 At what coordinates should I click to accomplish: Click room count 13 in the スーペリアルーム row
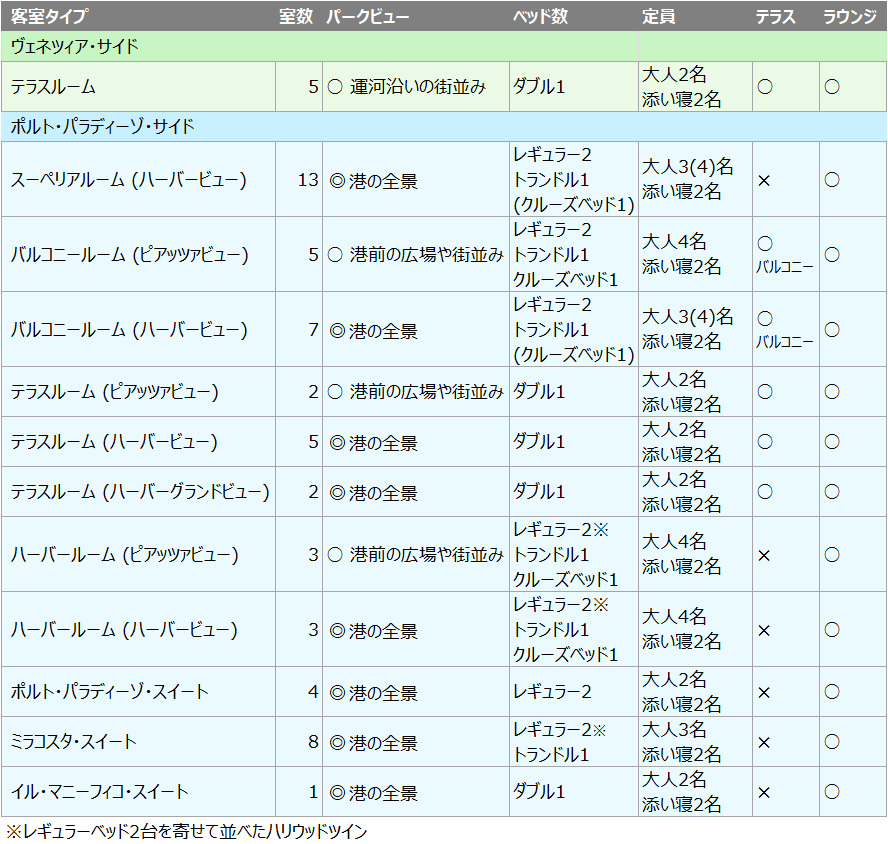[307, 181]
